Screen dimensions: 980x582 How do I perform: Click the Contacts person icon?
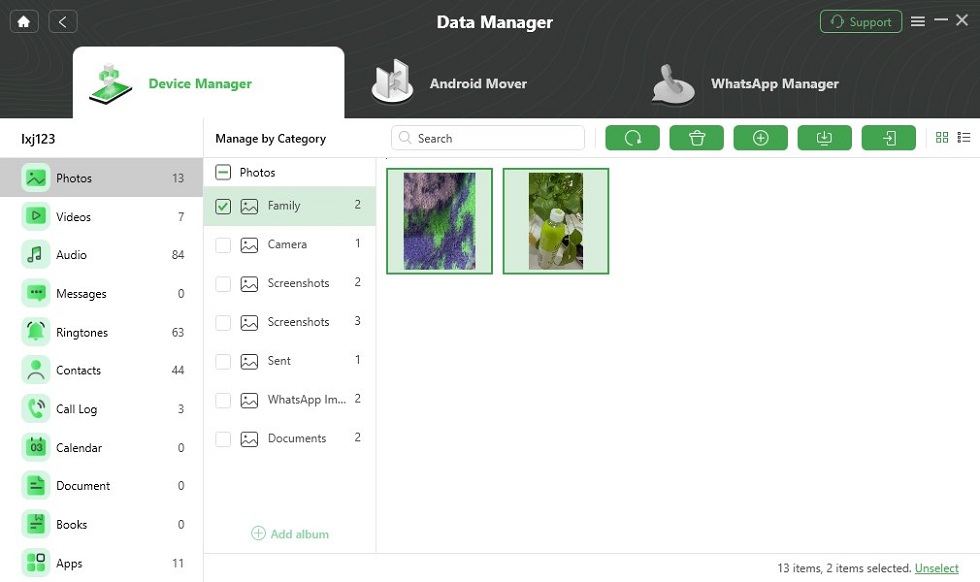pos(36,370)
